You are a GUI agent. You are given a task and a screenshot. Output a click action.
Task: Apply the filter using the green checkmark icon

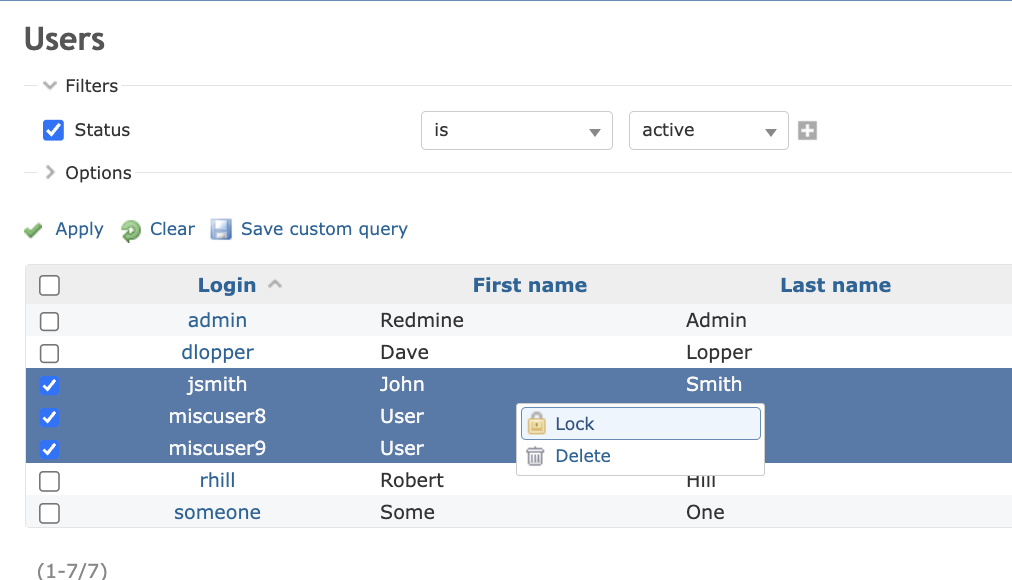(x=33, y=229)
